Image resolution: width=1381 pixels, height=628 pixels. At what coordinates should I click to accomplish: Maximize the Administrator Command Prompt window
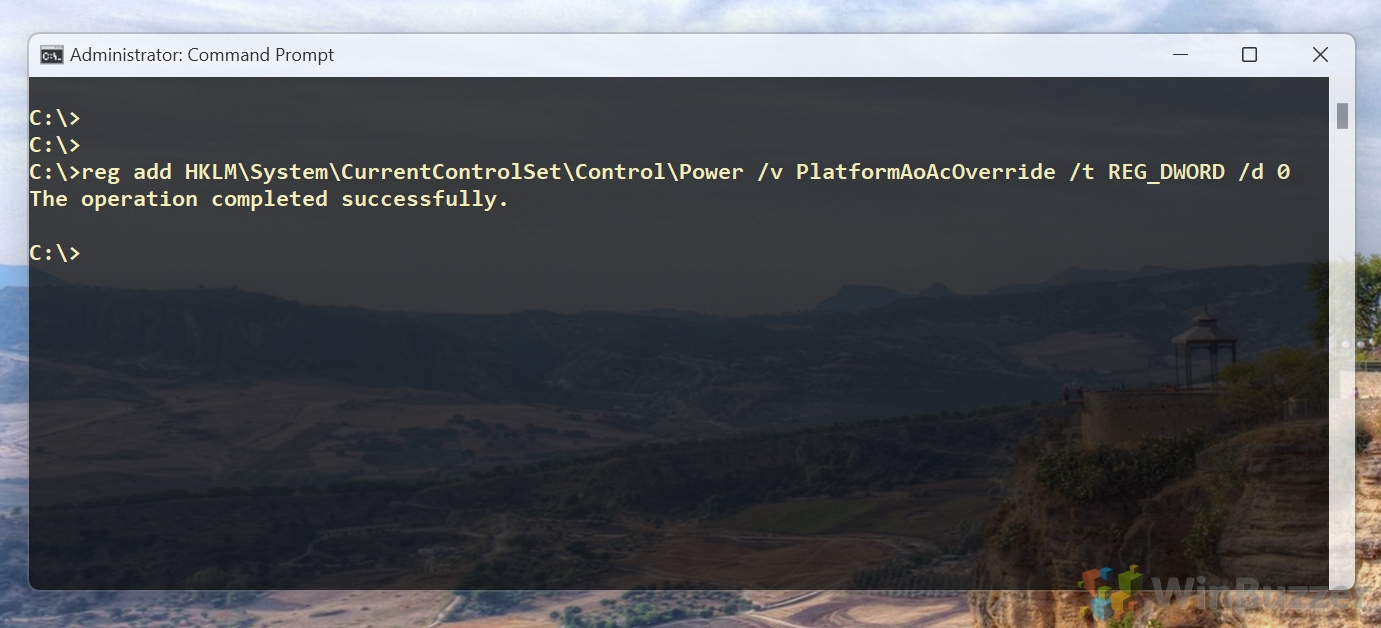tap(1249, 55)
